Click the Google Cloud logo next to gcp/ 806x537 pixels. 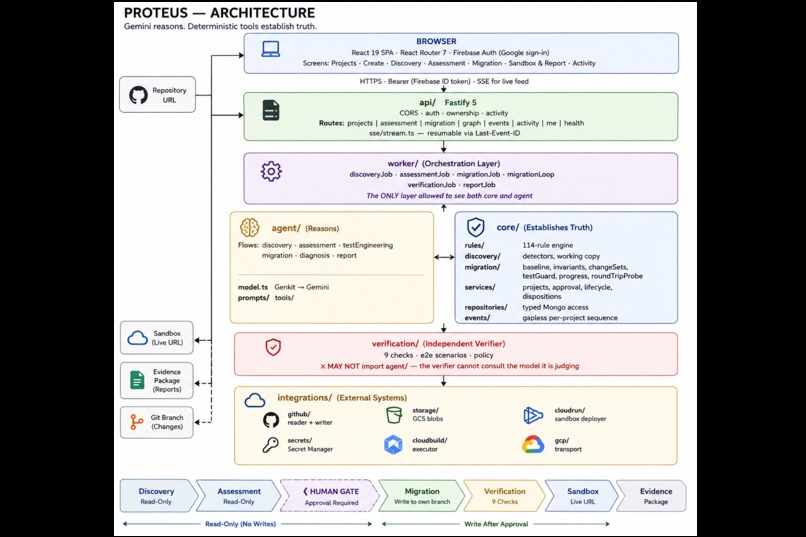[533, 445]
